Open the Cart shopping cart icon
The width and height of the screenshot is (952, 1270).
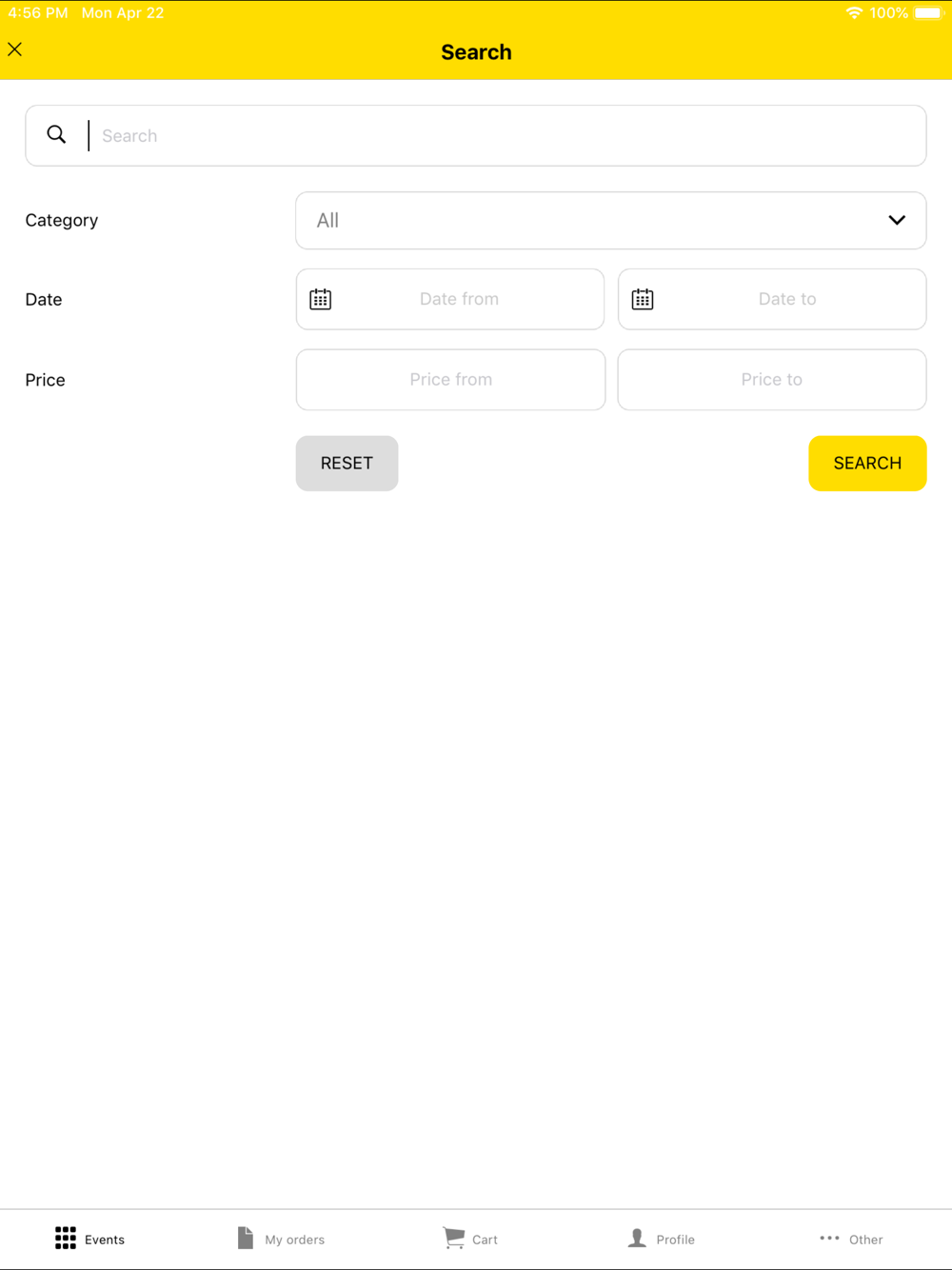click(454, 1238)
